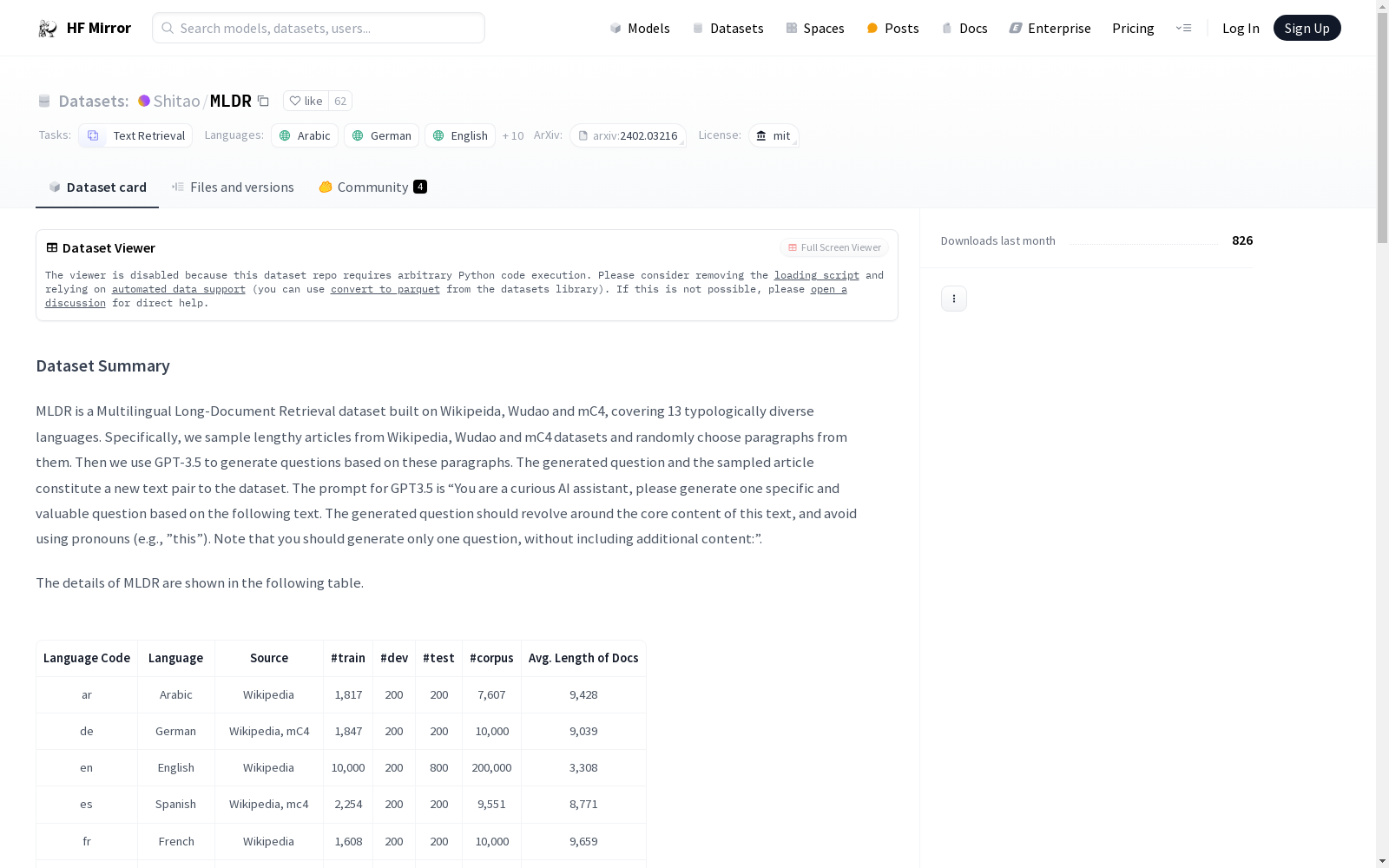Image resolution: width=1389 pixels, height=868 pixels.
Task: Click the like count 62
Action: [340, 101]
